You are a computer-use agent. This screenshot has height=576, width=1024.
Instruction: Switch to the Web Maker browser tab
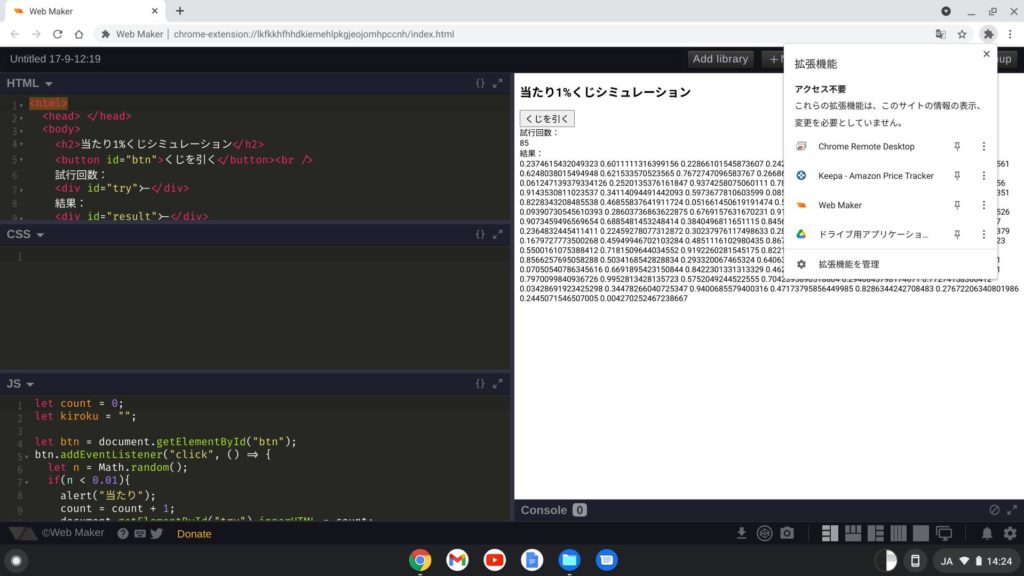[x=84, y=11]
